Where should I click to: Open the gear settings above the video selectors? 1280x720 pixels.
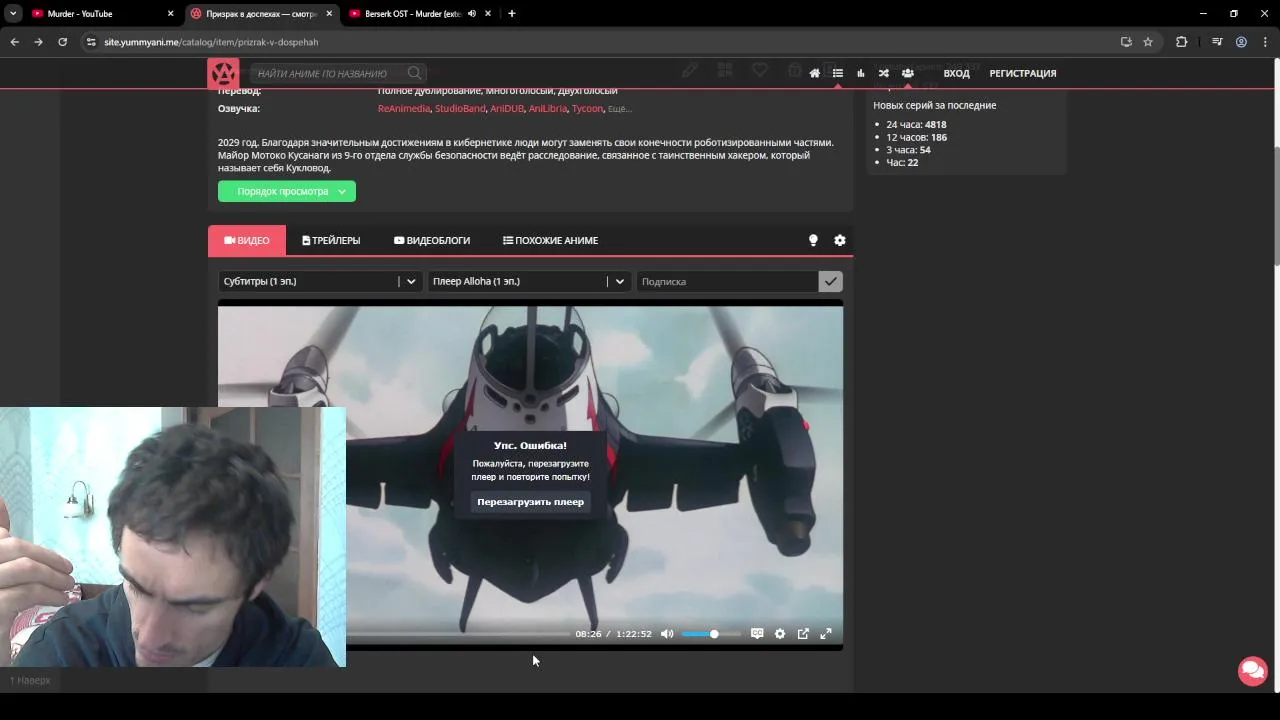[x=840, y=240]
